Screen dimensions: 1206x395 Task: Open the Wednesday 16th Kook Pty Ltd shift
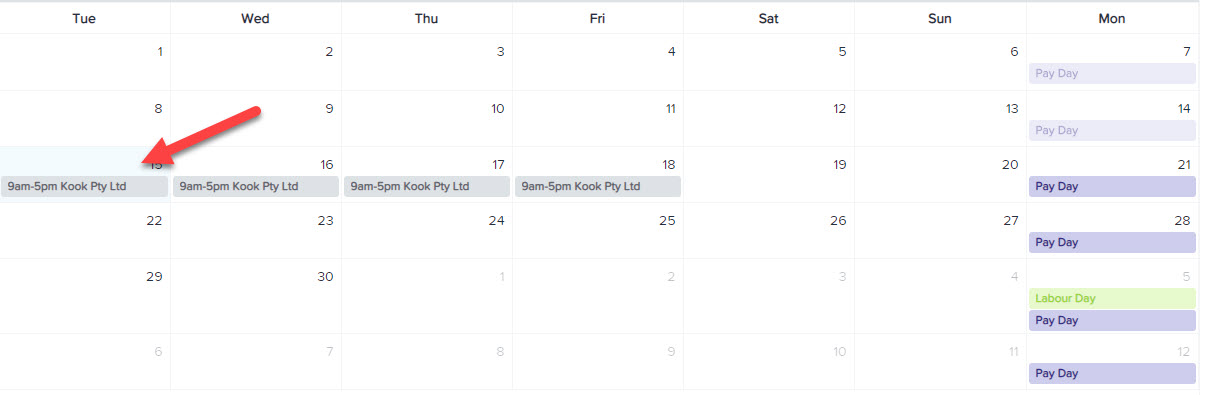pyautogui.click(x=255, y=186)
